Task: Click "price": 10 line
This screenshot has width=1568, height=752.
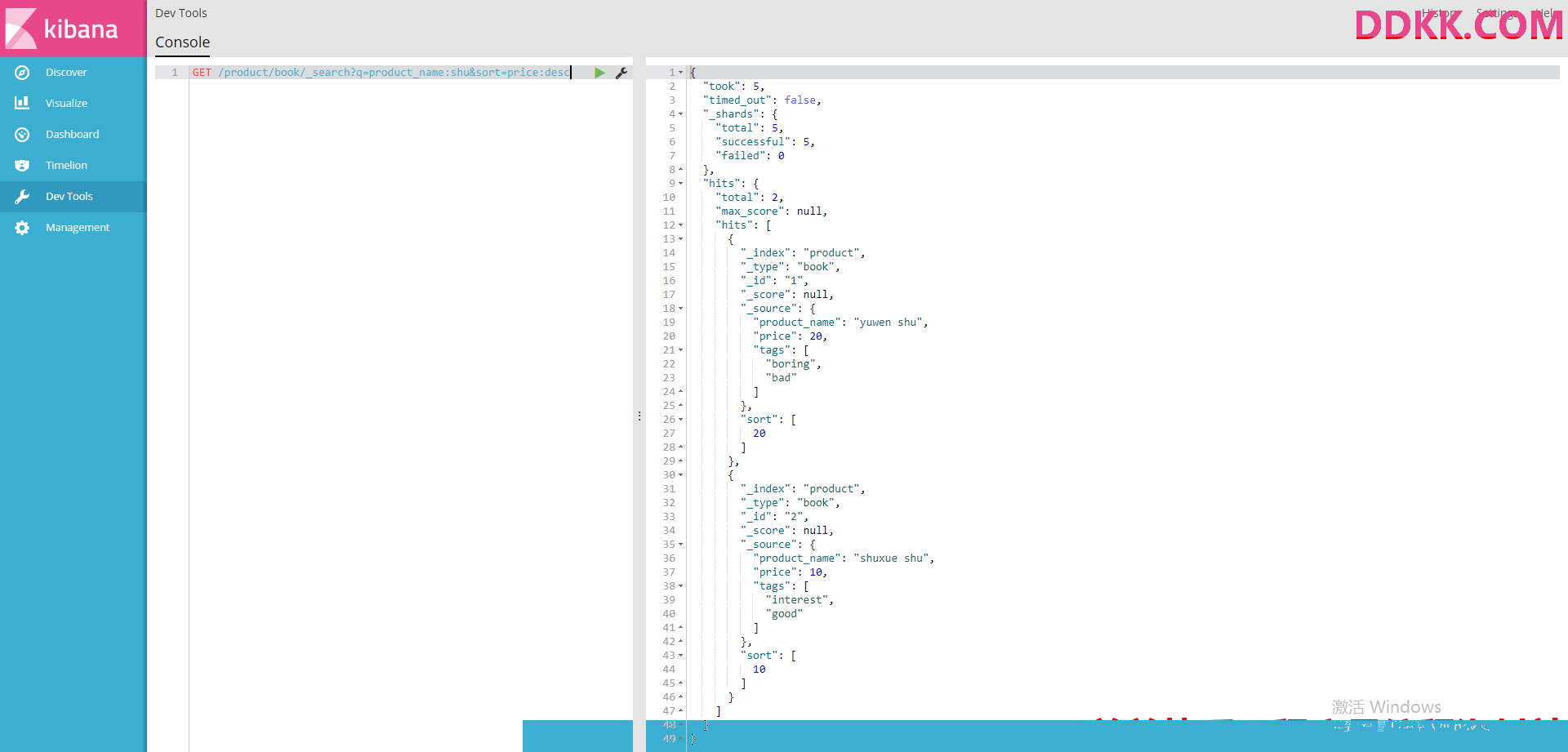Action: [x=791, y=572]
